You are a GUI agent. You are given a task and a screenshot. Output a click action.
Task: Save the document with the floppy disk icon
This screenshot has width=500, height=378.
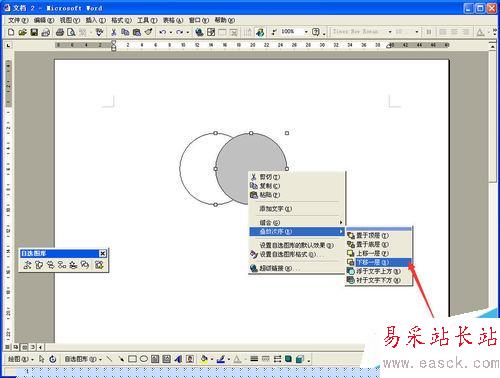[34, 32]
